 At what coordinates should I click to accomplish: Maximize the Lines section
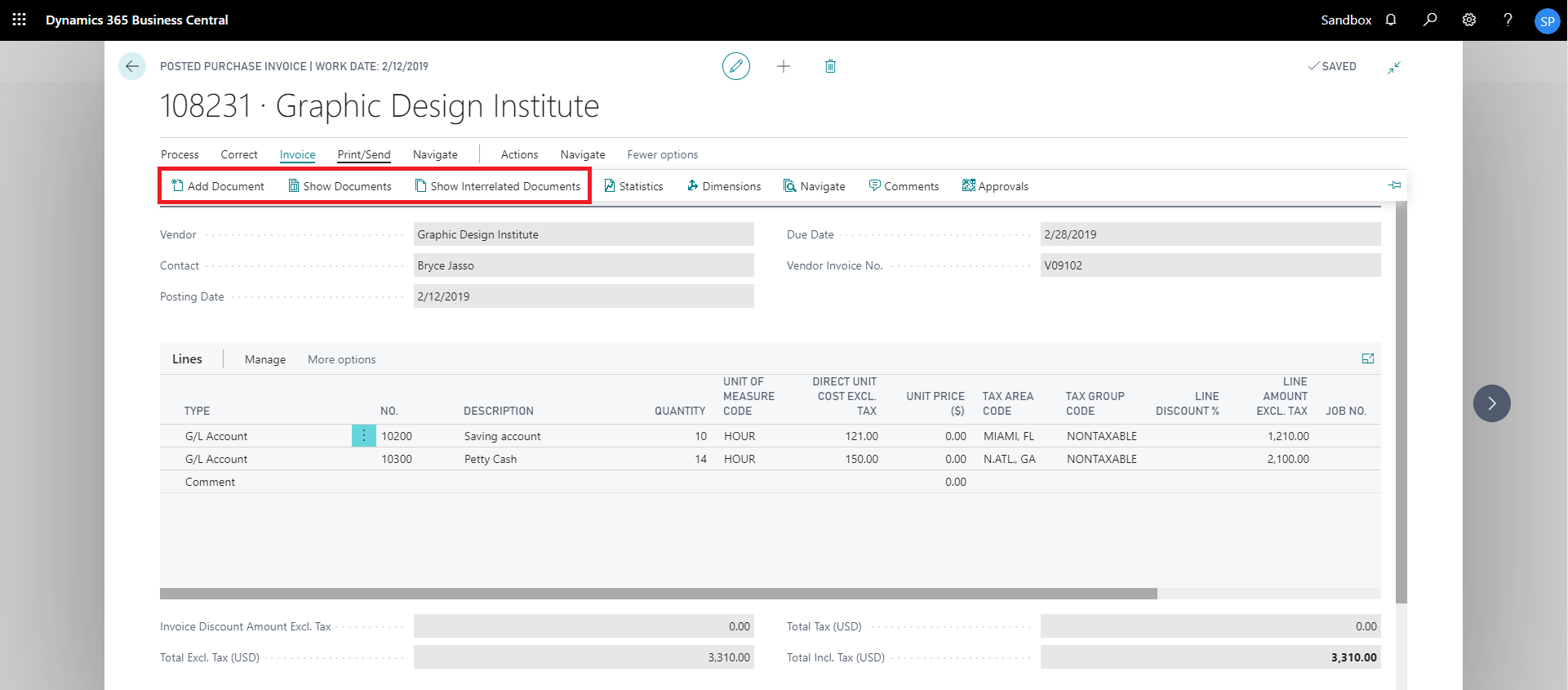(1368, 358)
